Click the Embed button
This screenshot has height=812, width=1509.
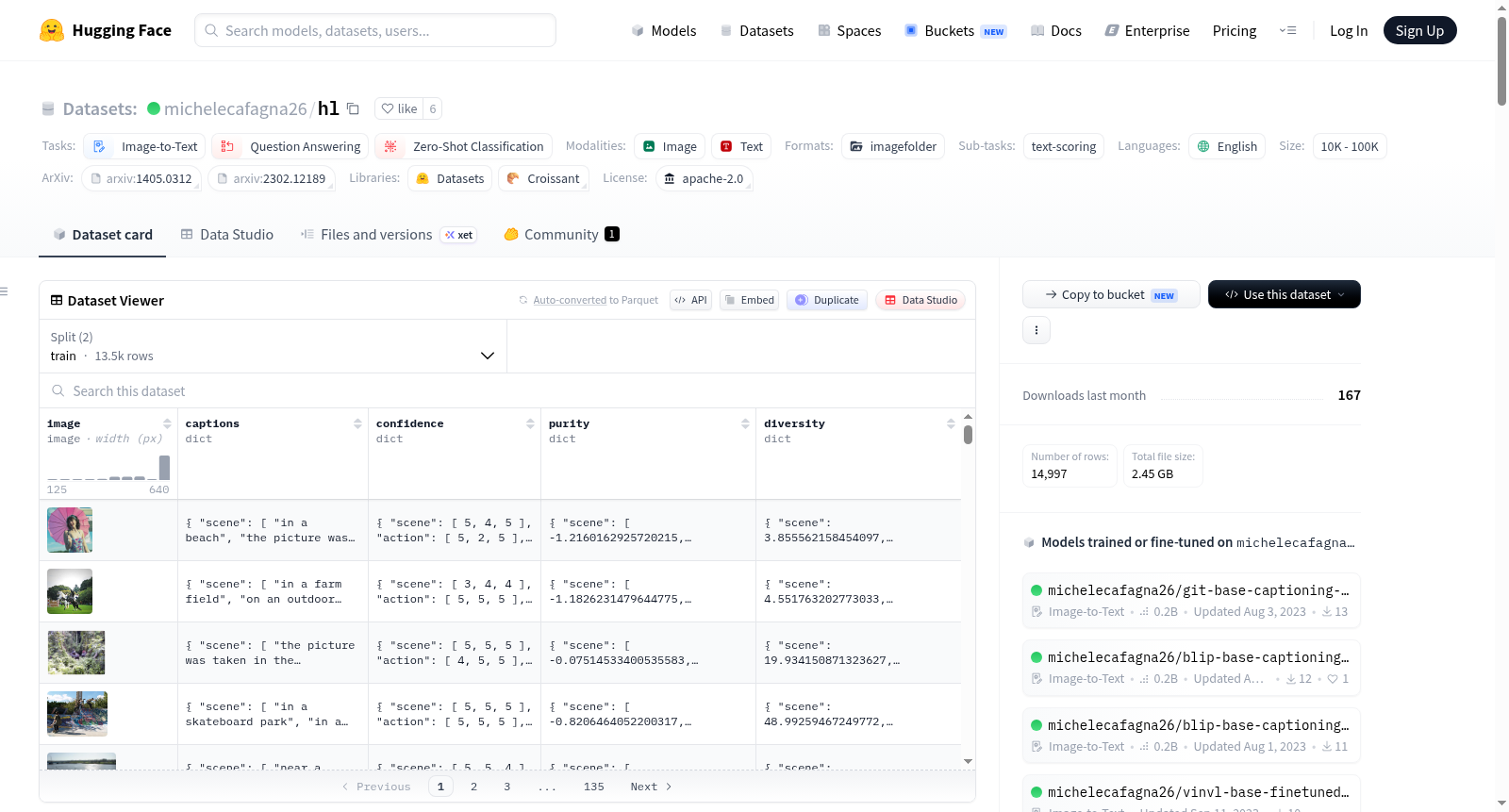(x=750, y=300)
